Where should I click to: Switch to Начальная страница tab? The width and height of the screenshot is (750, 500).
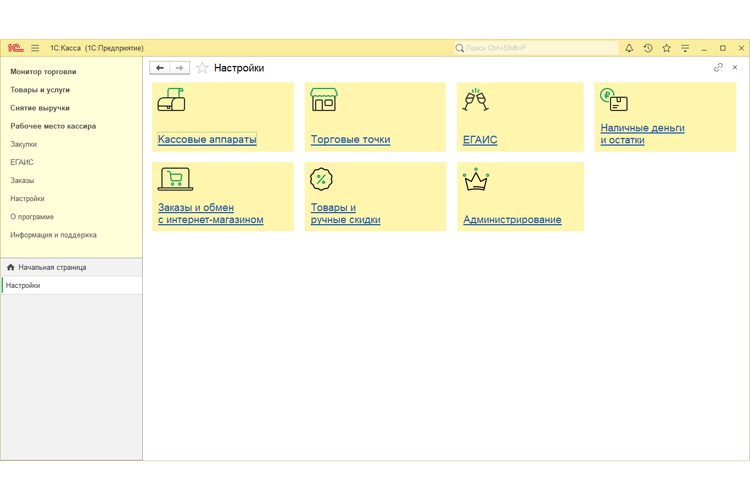coord(52,267)
